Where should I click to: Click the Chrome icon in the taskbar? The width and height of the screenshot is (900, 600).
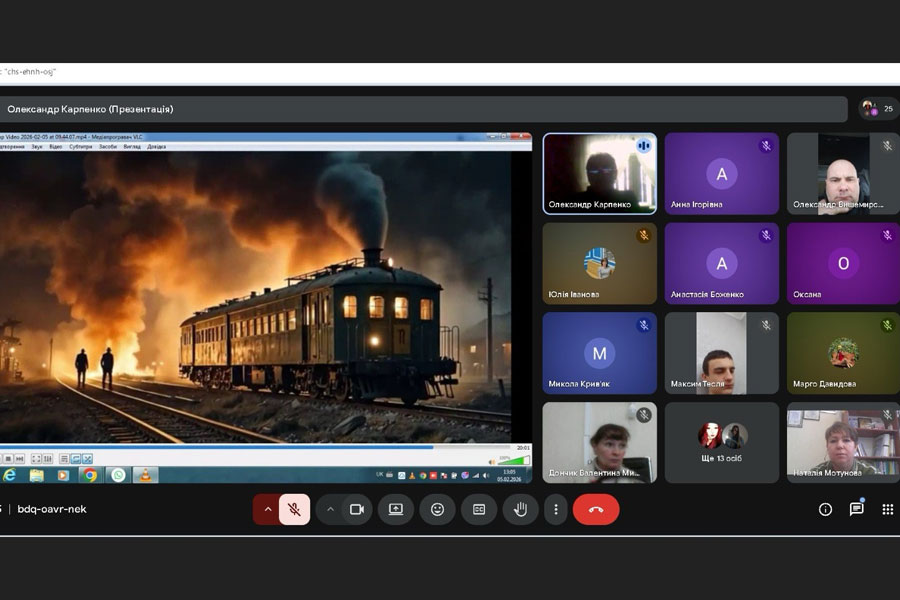pyautogui.click(x=90, y=475)
